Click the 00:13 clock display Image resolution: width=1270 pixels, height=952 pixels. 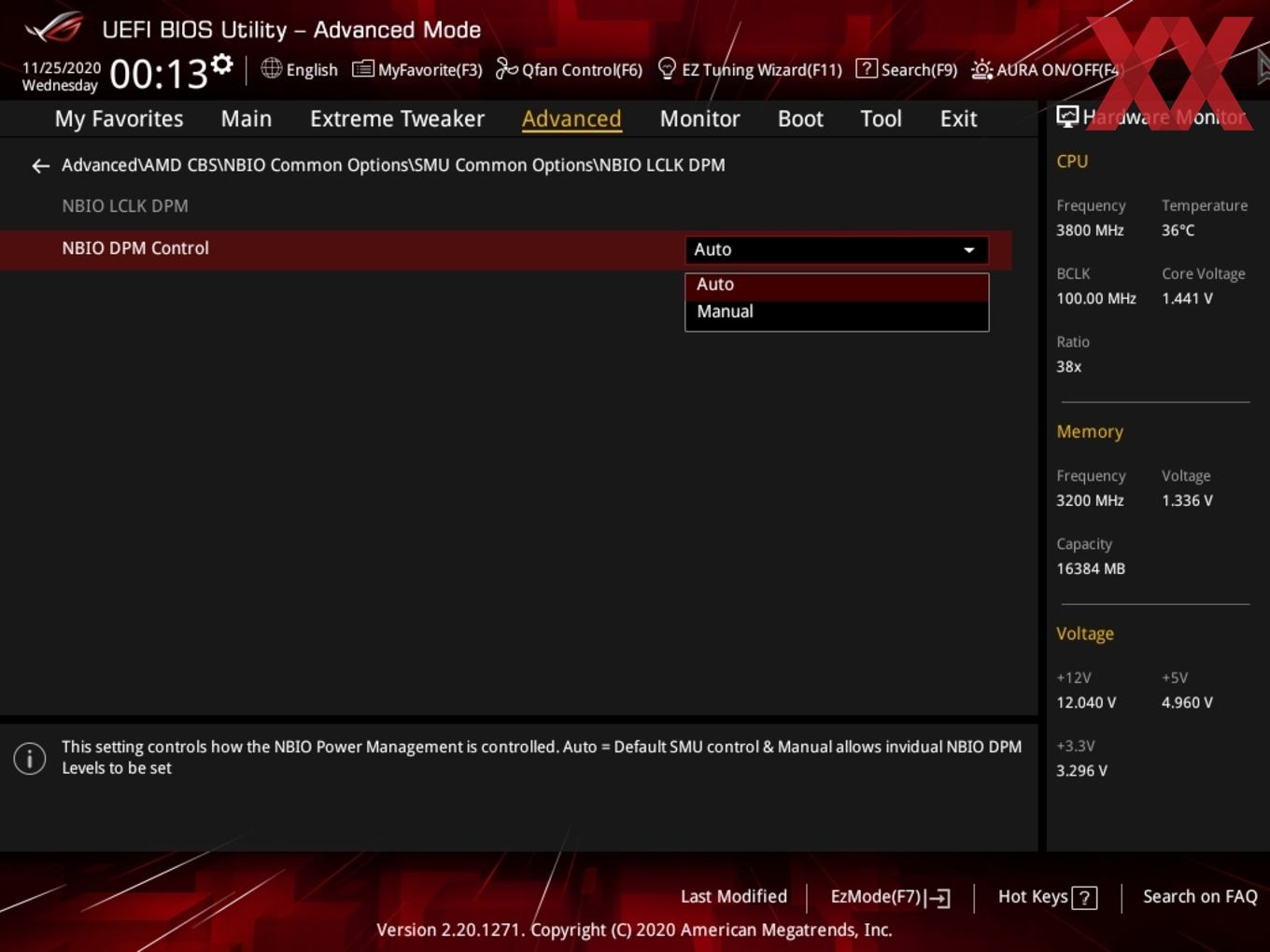159,74
